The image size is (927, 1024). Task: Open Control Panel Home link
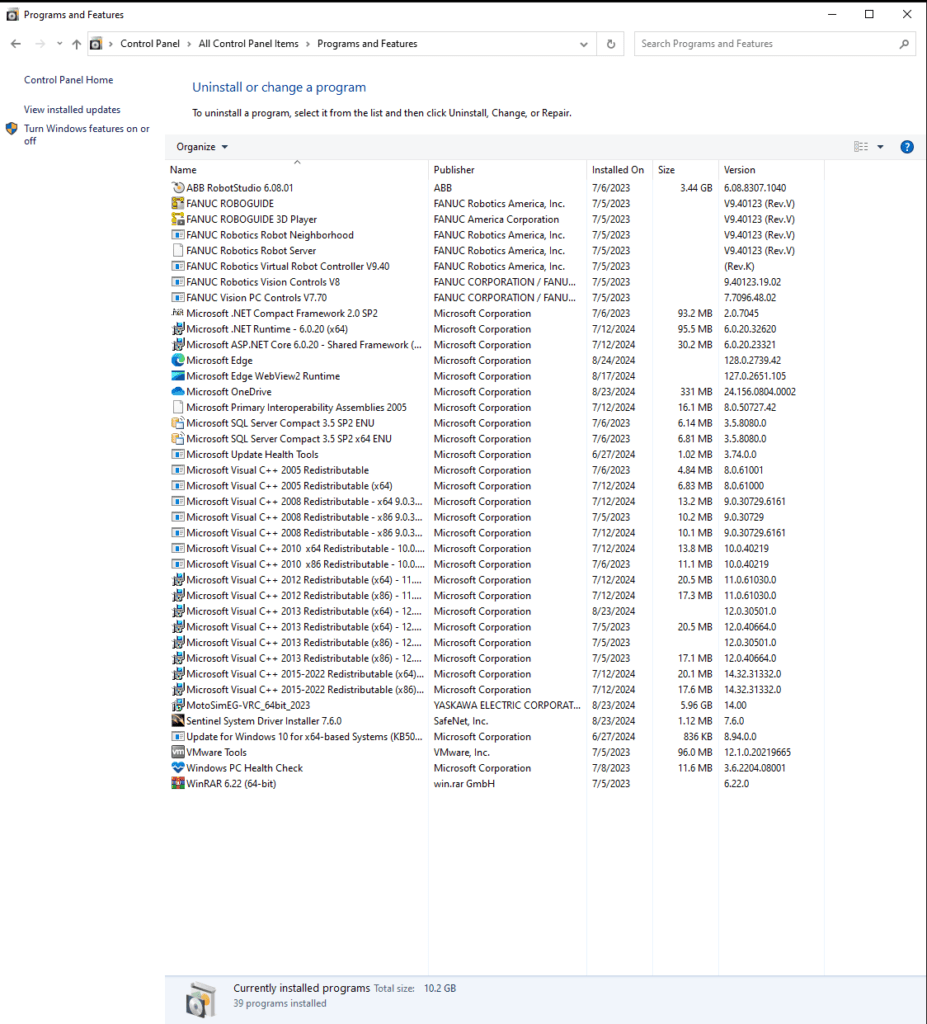tap(69, 80)
